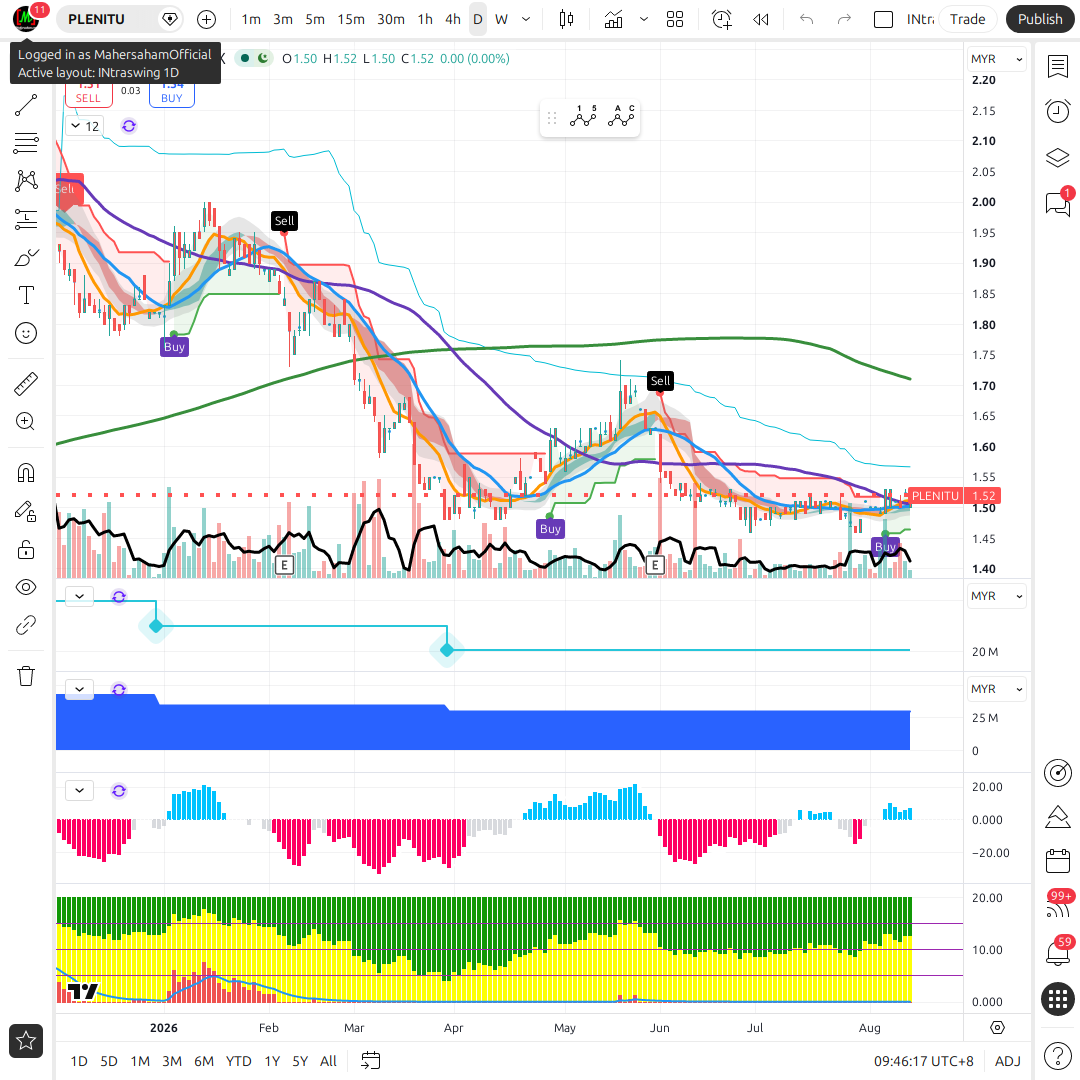Open the forecasting and measurement tools
The height and width of the screenshot is (1080, 1080).
25,220
